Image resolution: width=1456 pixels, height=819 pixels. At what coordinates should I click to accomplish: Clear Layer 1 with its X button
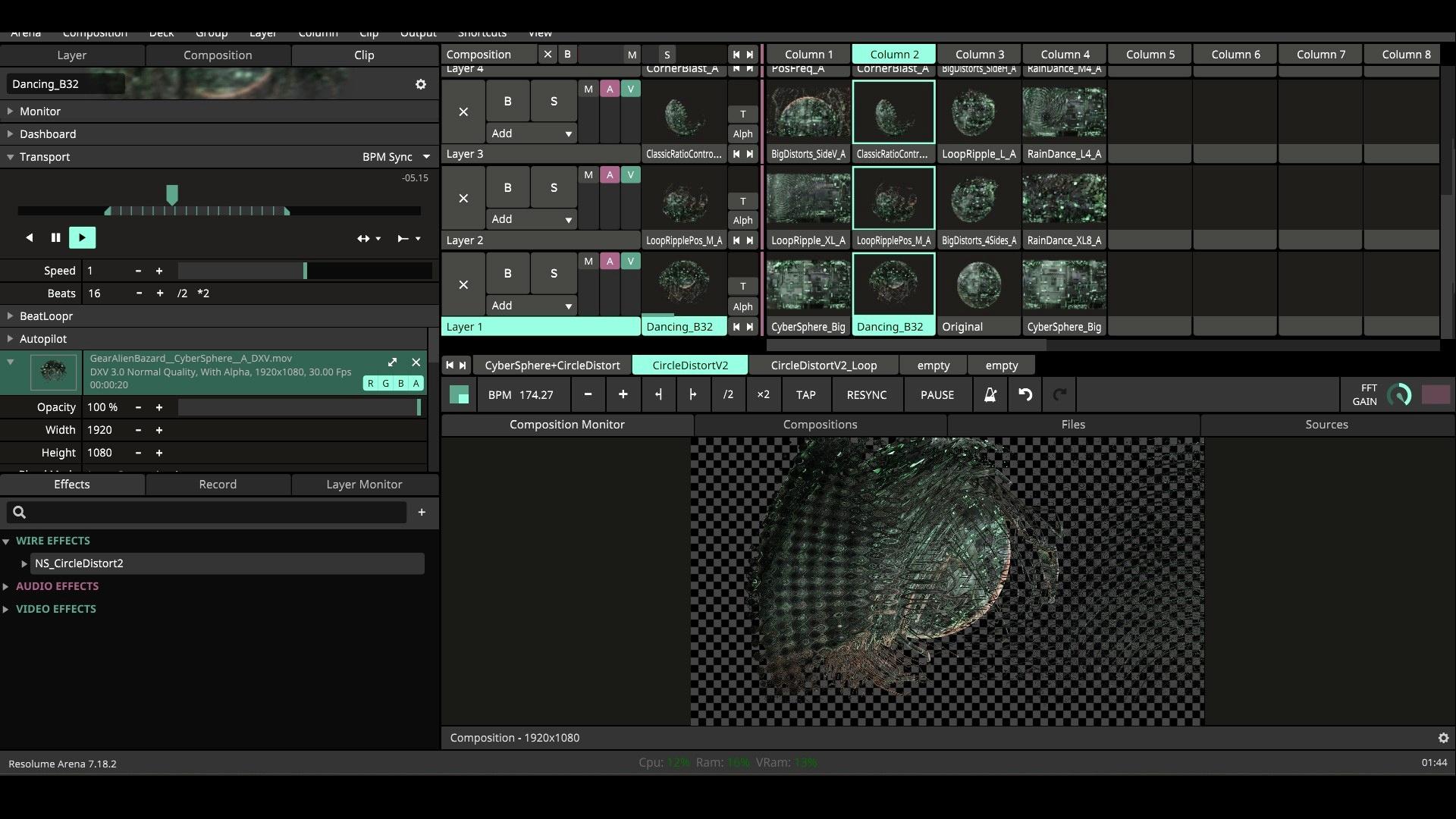463,285
